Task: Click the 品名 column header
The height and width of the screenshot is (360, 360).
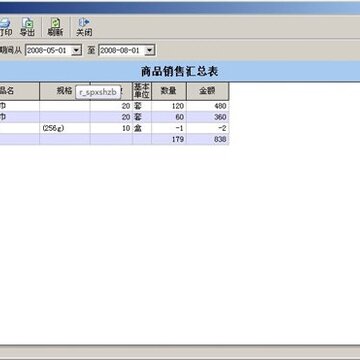Action: point(19,91)
